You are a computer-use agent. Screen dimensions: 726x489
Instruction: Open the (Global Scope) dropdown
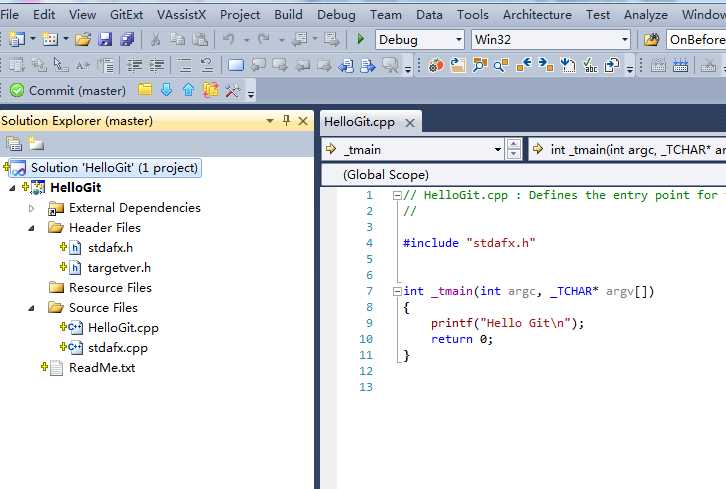(524, 175)
